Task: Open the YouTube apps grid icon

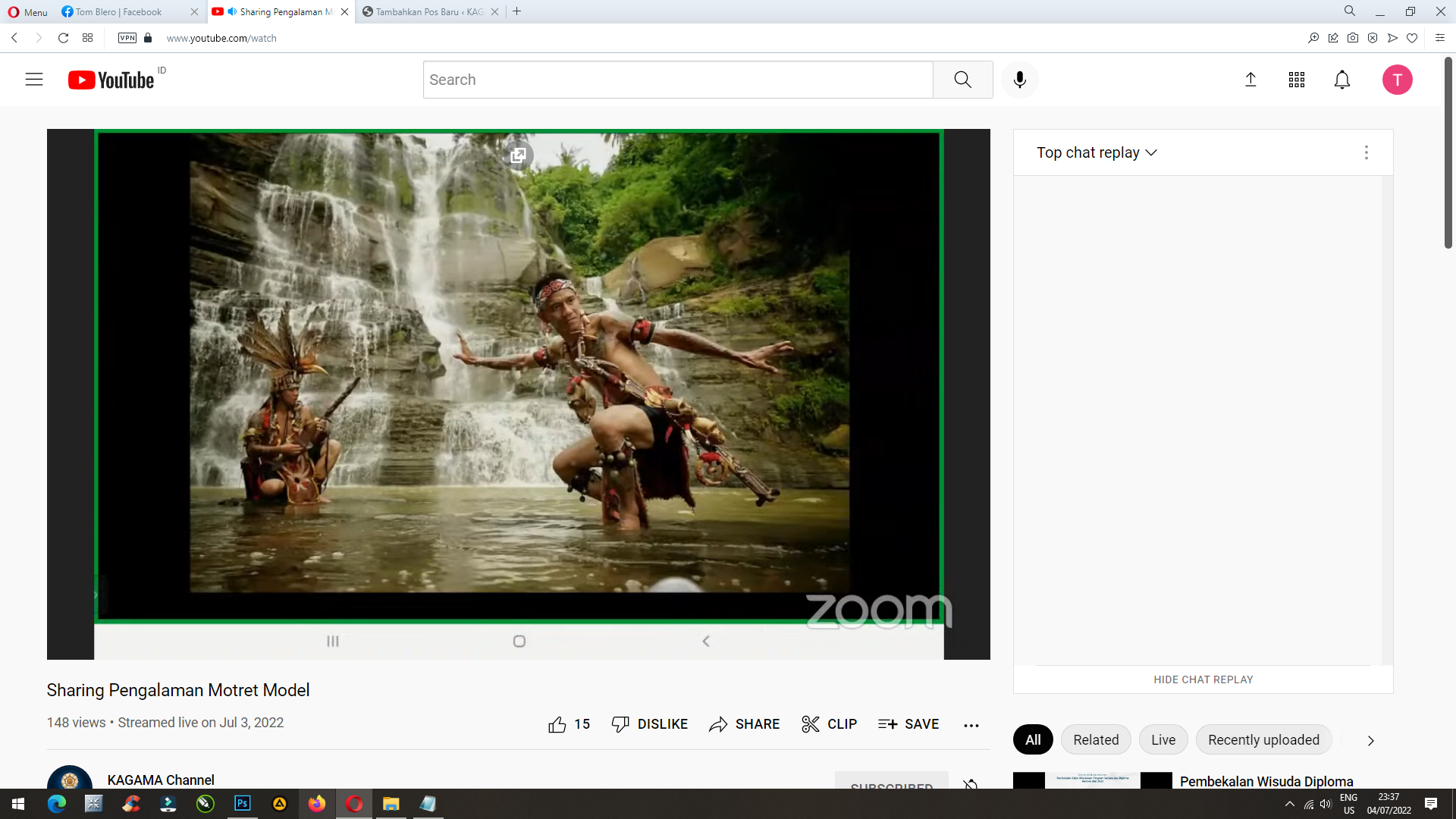Action: 1297,80
